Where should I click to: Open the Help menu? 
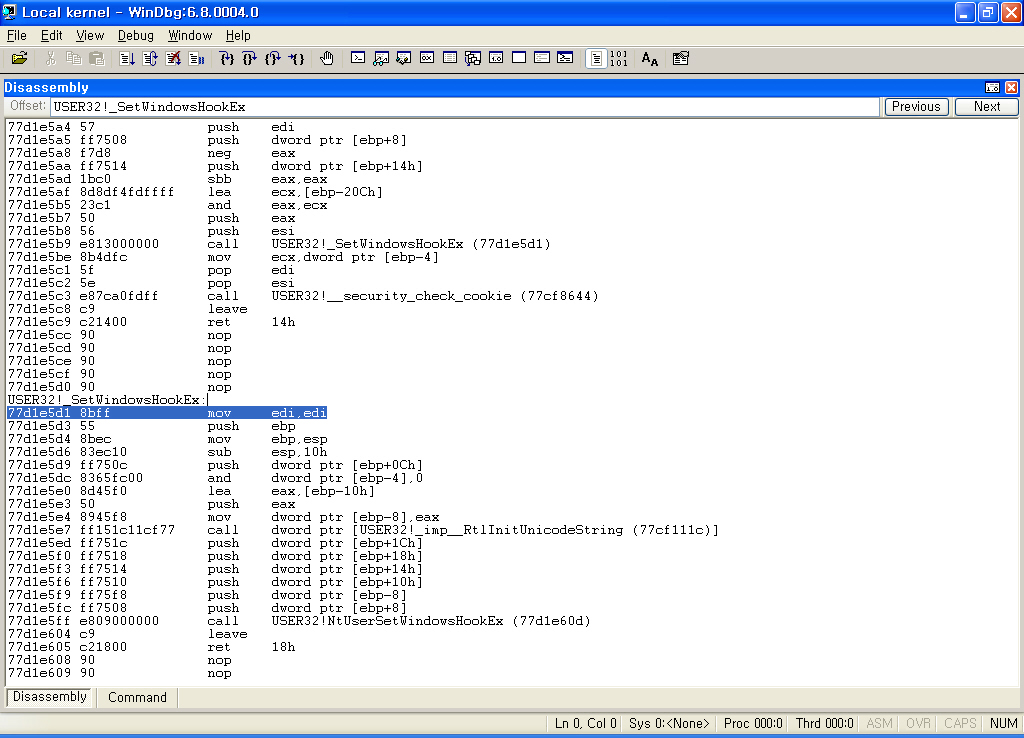238,35
